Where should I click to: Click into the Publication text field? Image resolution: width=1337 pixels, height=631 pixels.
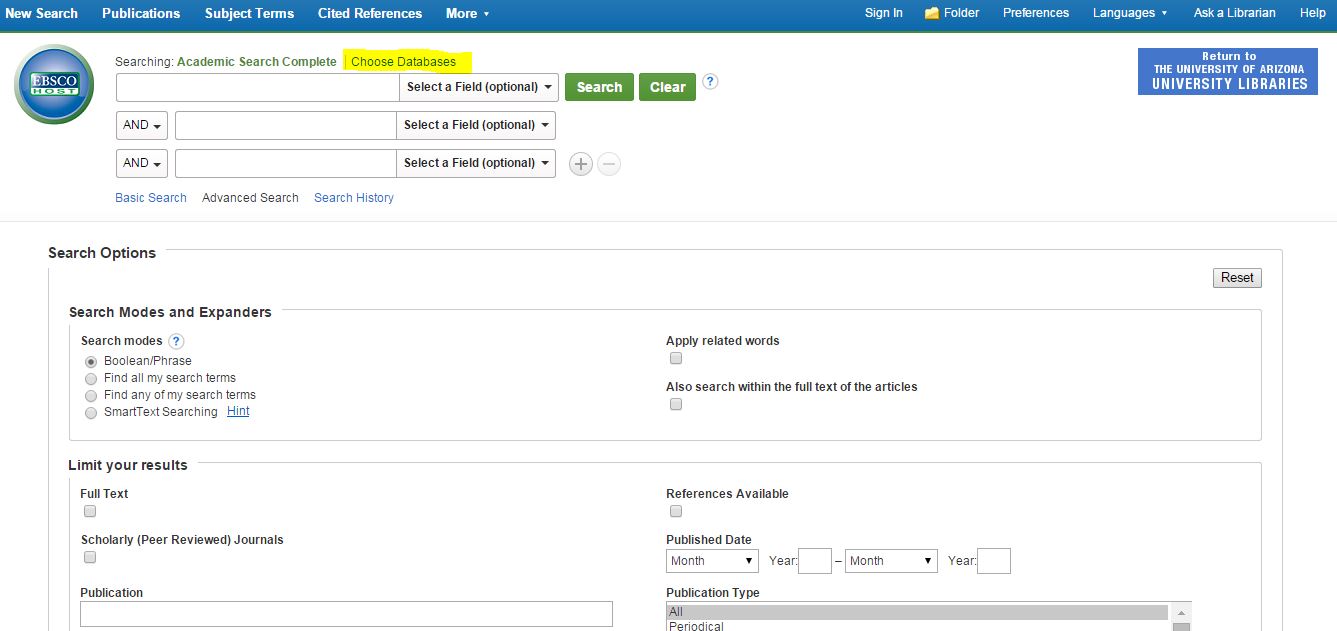coord(346,614)
